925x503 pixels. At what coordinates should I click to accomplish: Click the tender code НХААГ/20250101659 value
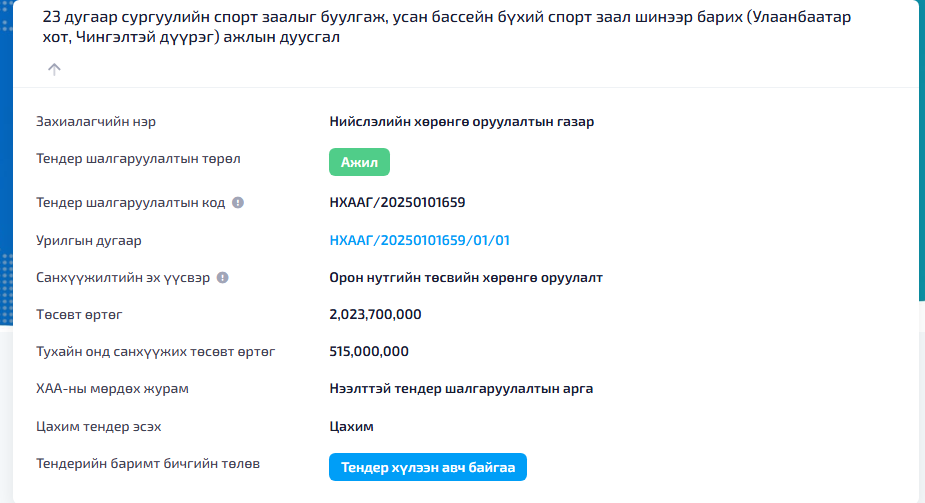coord(397,202)
